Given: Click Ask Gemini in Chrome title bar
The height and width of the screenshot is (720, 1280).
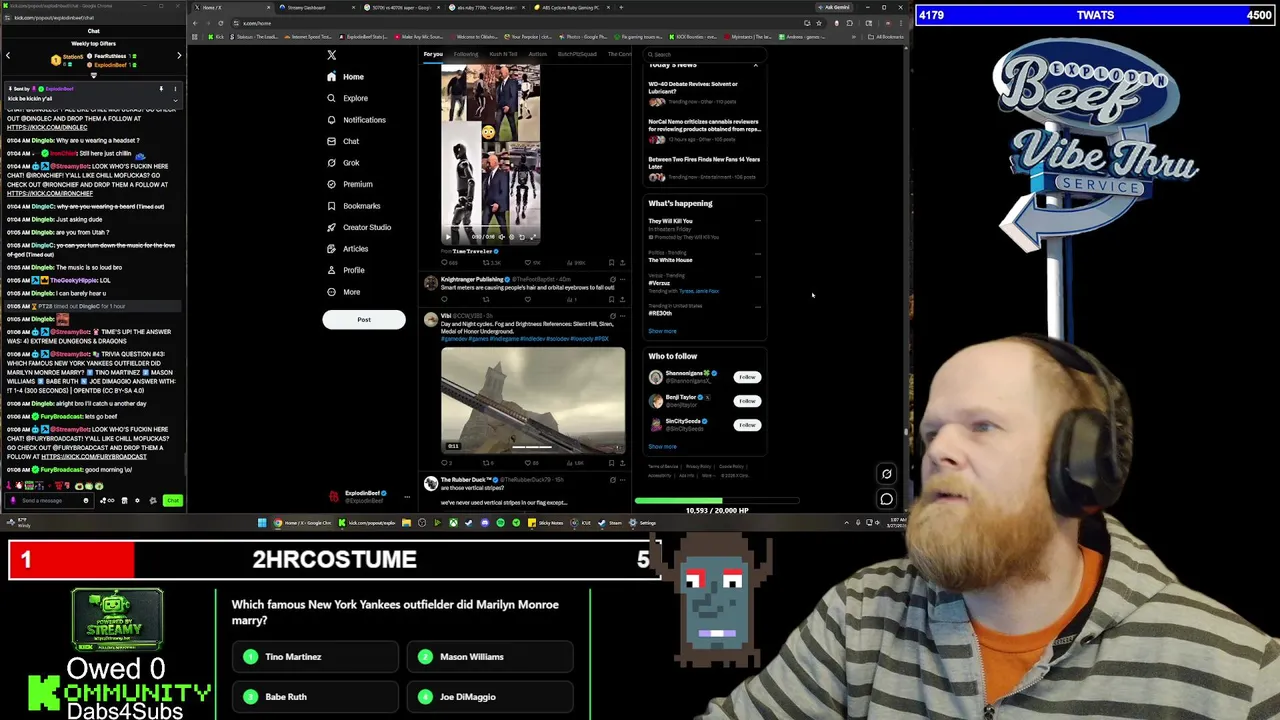Looking at the screenshot, I should tap(835, 8).
